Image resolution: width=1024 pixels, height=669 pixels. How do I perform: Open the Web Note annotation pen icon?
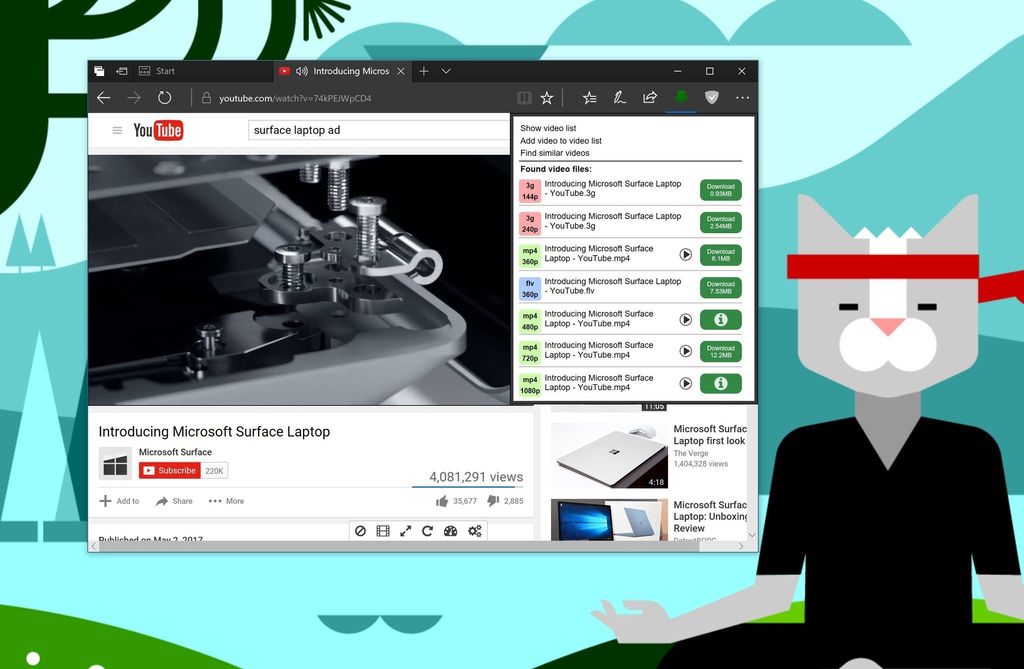620,97
